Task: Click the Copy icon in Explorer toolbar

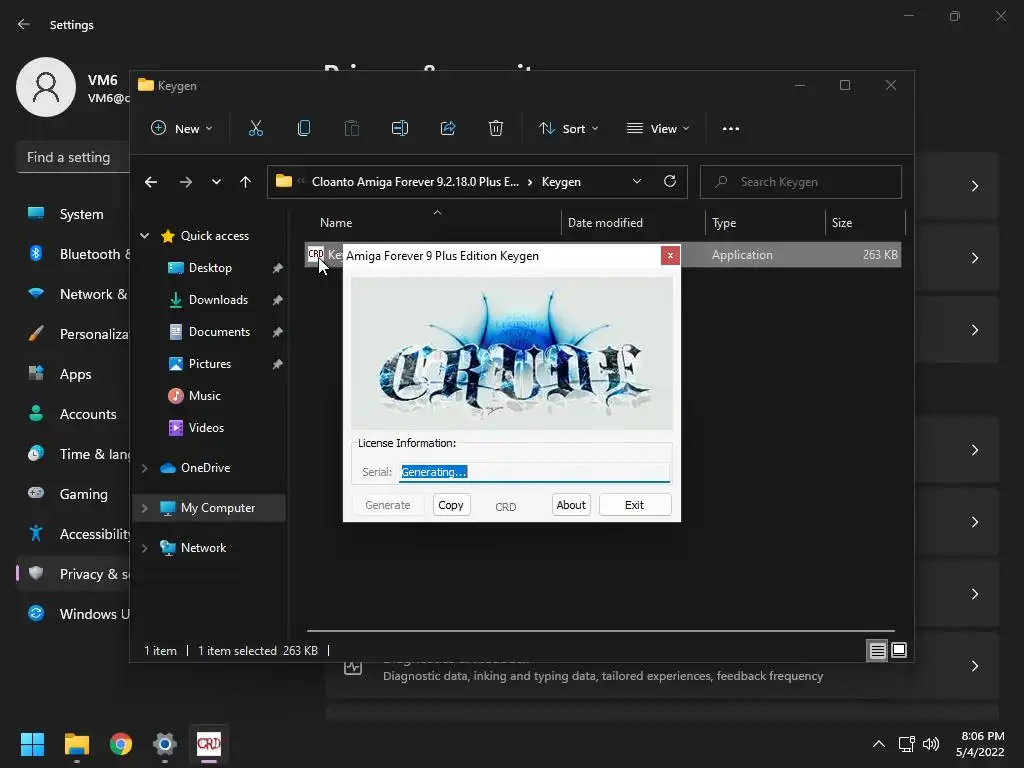Action: tap(304, 129)
